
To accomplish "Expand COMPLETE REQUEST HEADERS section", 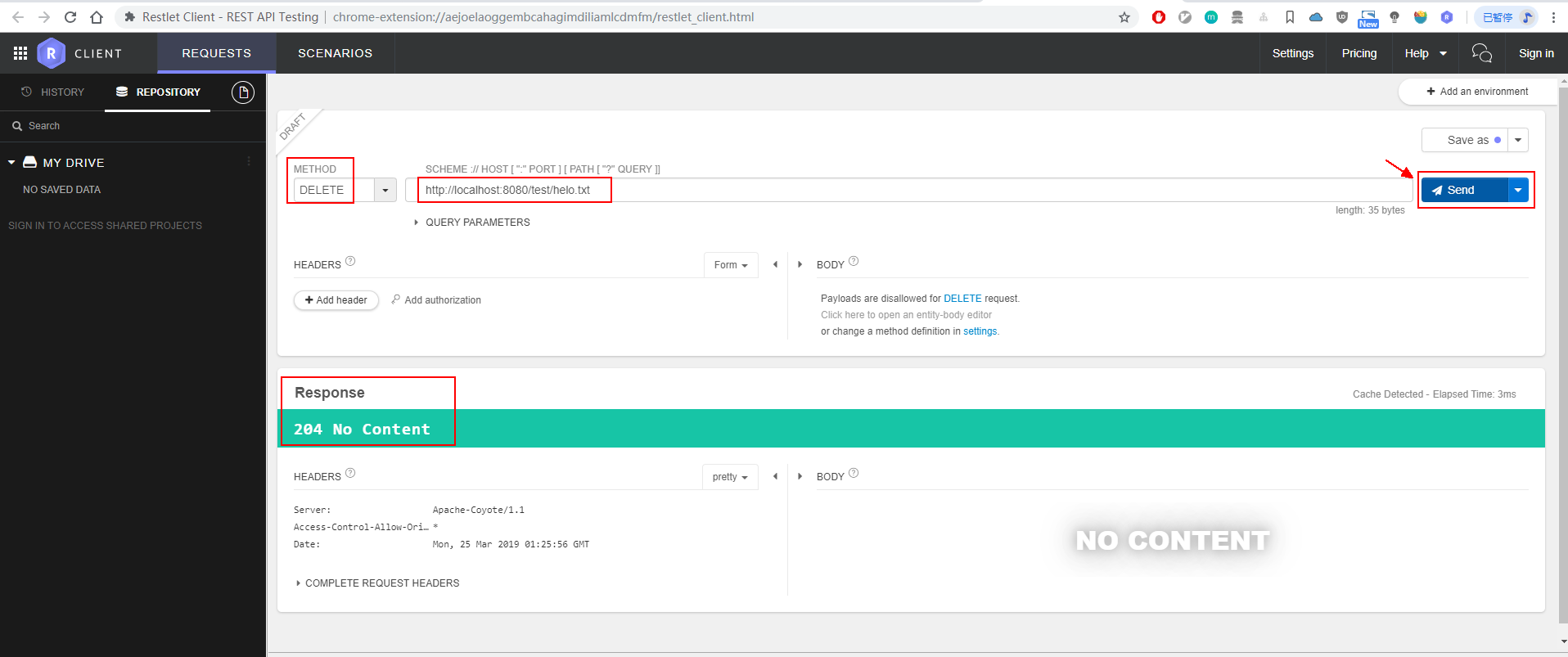I will [377, 583].
